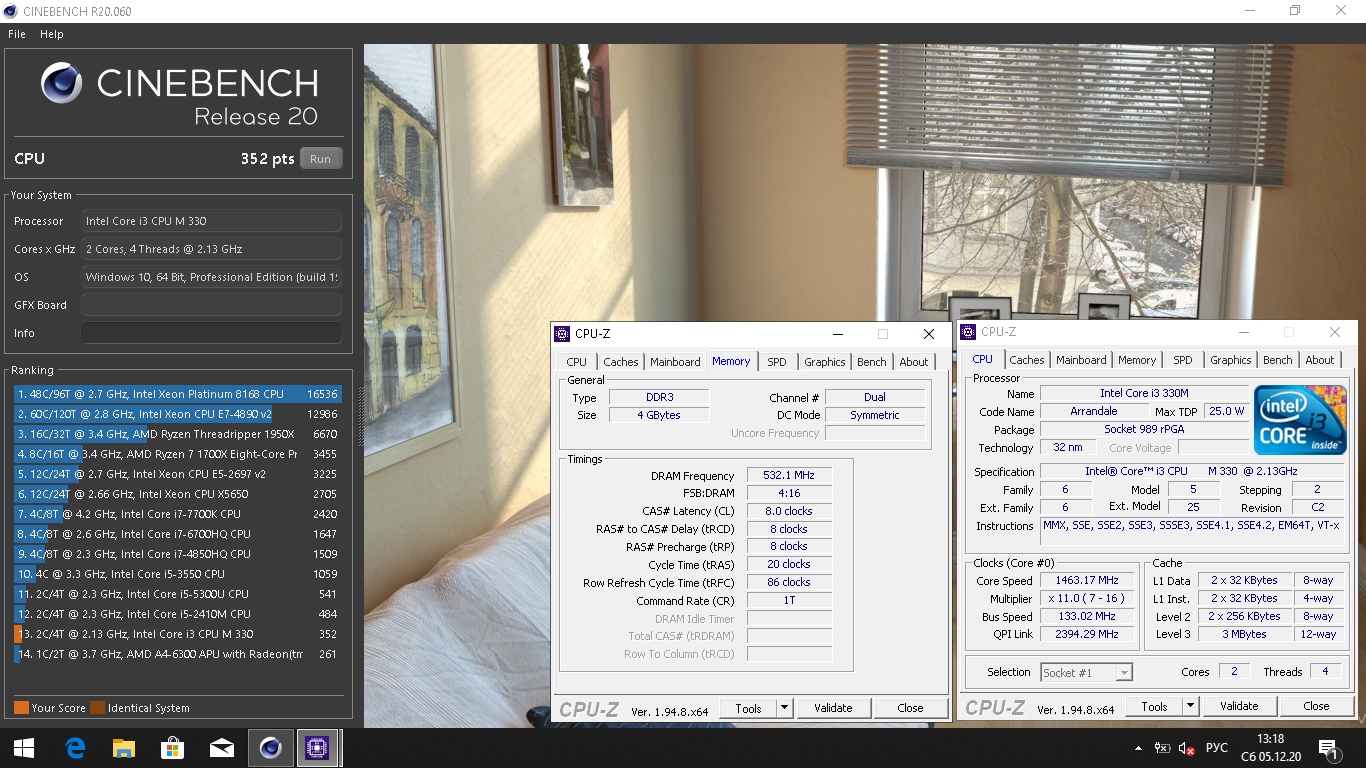Open the РУС input language switcher
This screenshot has width=1366, height=768.
click(1217, 748)
